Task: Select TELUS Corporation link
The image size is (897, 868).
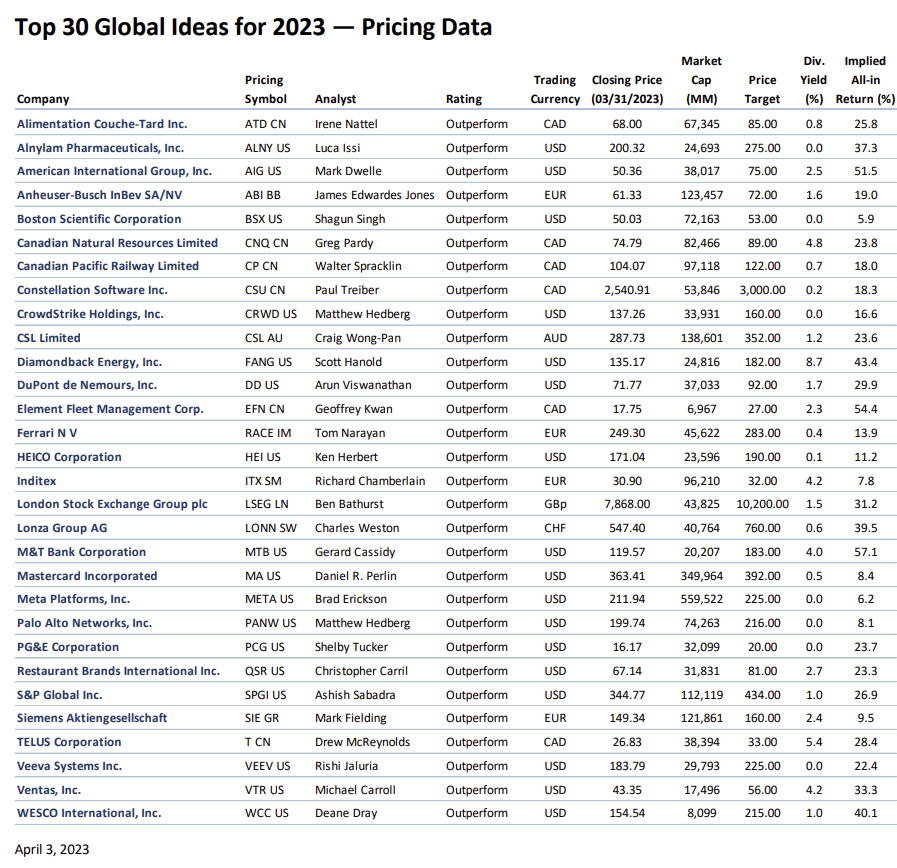Action: coord(69,742)
